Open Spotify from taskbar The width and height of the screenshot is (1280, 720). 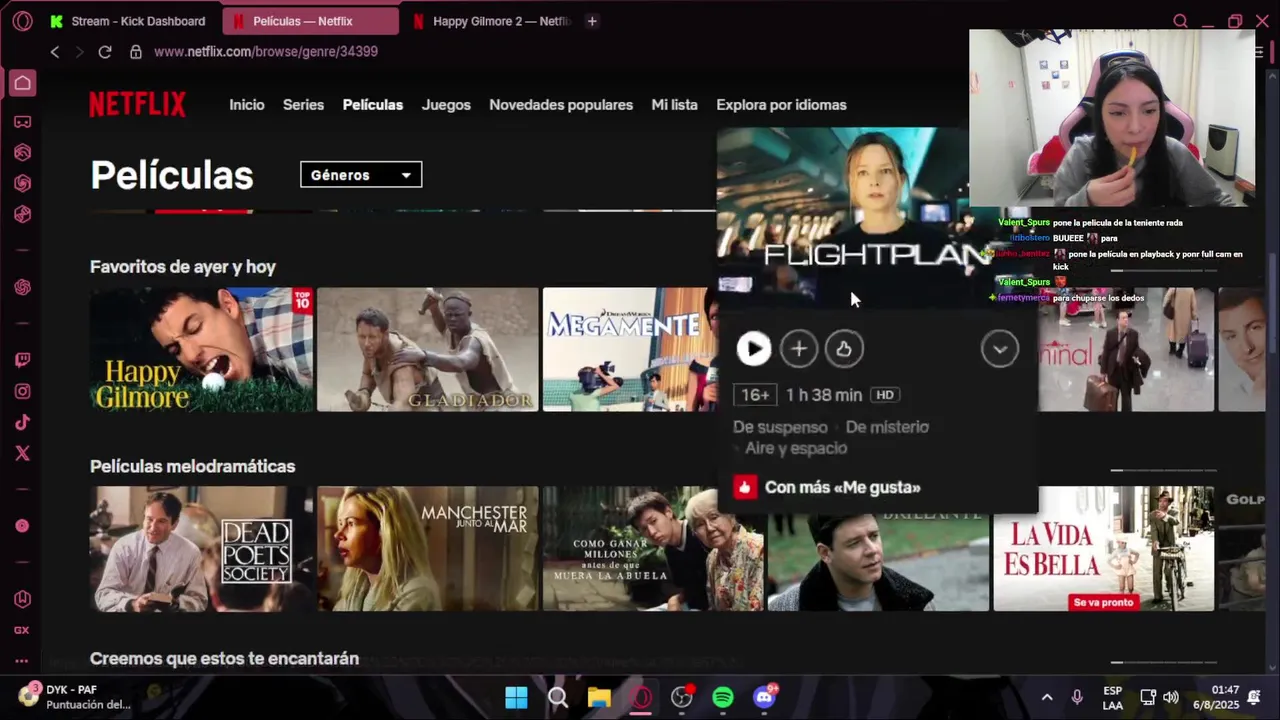tap(723, 697)
